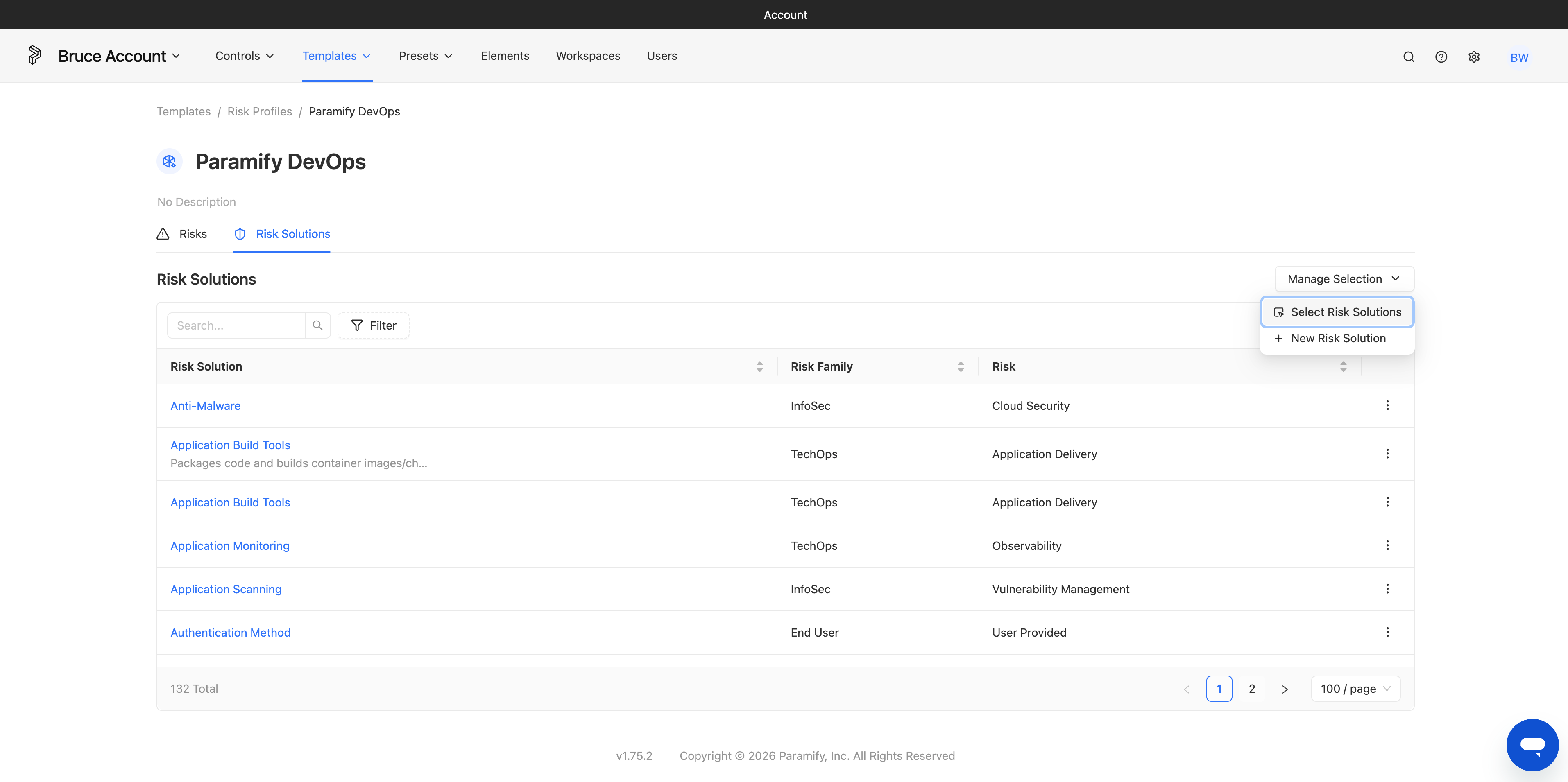Go to previous page arrow
The image size is (1568, 782).
click(x=1186, y=689)
